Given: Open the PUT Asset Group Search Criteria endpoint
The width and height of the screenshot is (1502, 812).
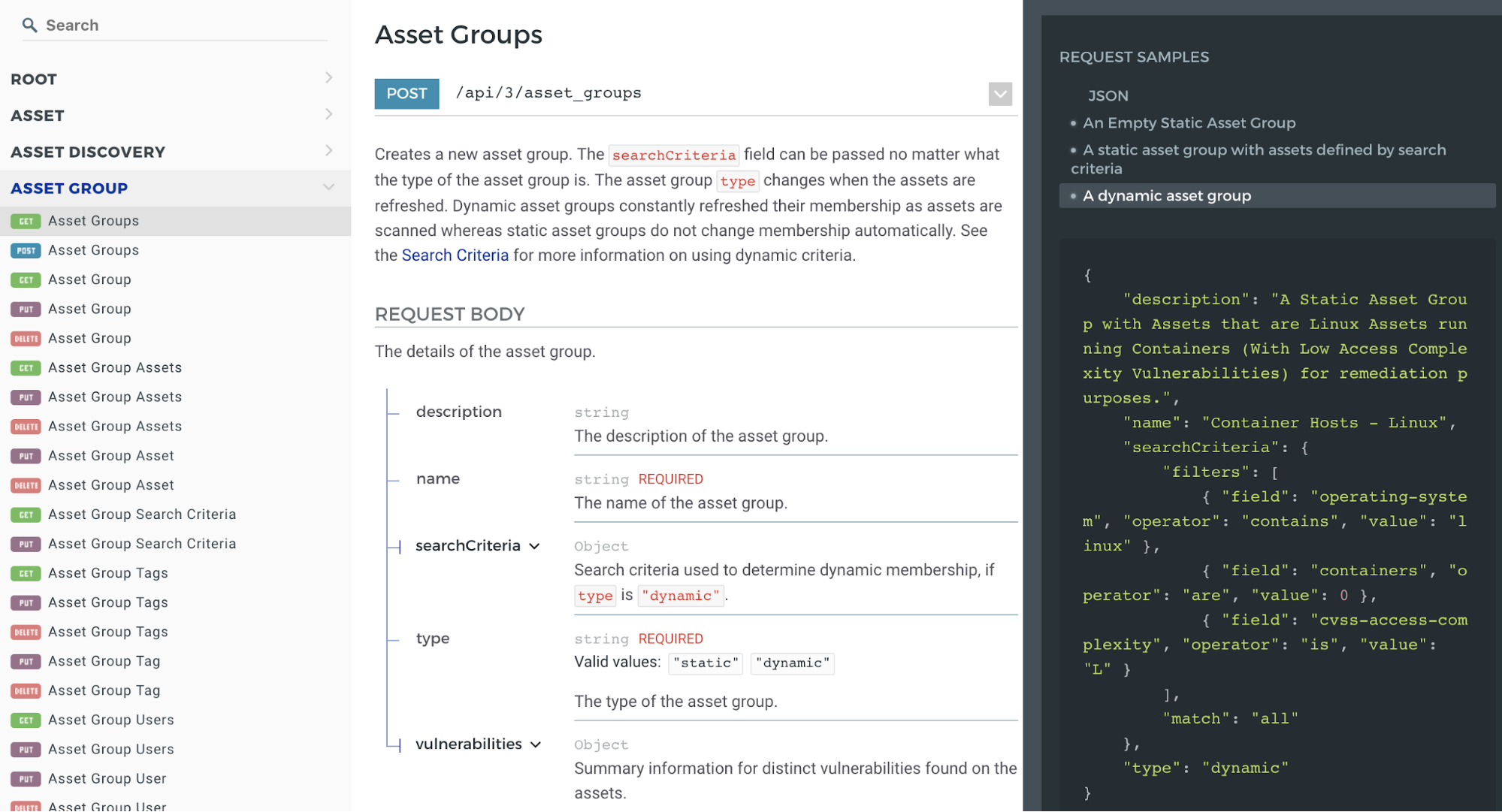Looking at the screenshot, I should [141, 544].
